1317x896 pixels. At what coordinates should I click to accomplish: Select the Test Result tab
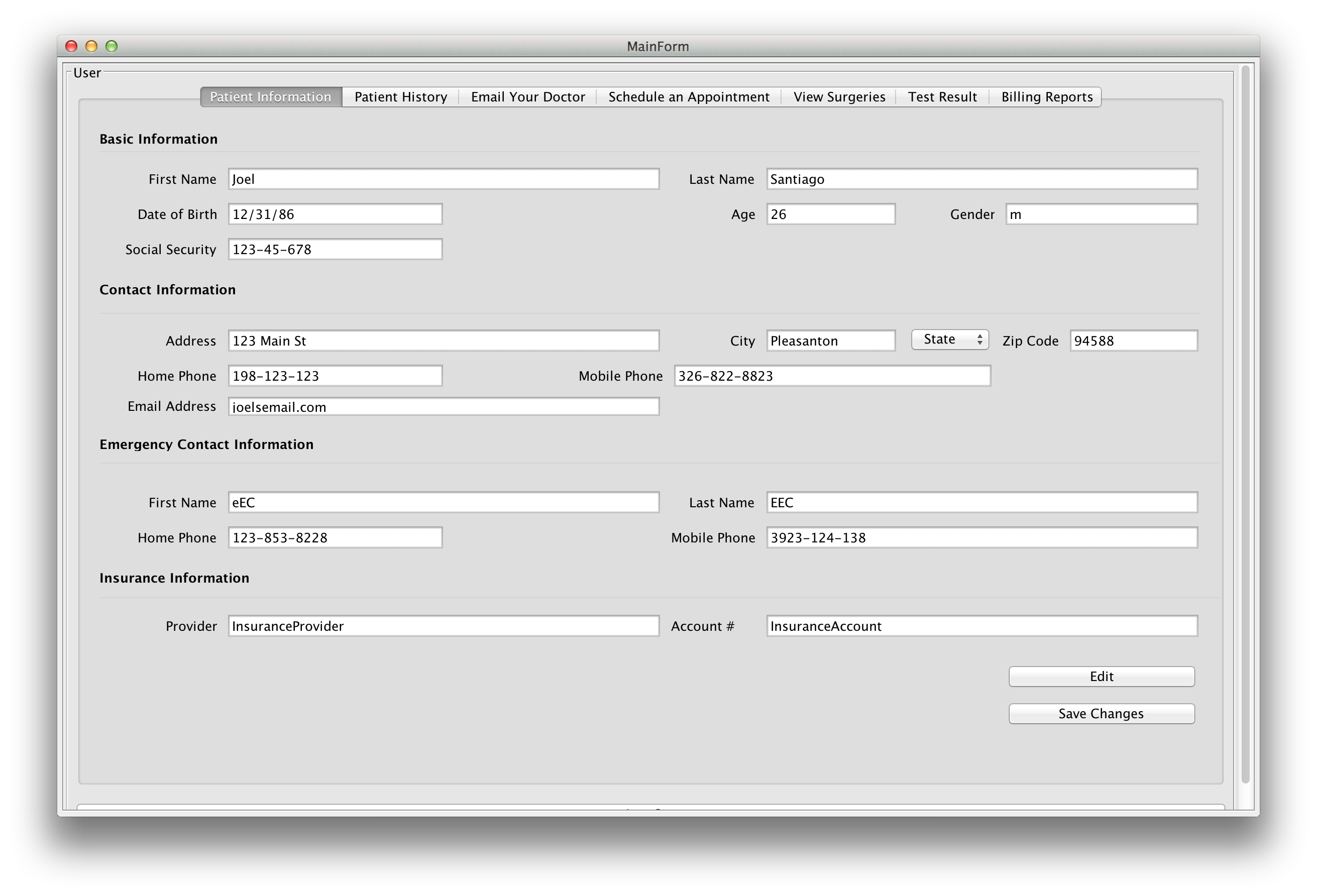coord(942,97)
